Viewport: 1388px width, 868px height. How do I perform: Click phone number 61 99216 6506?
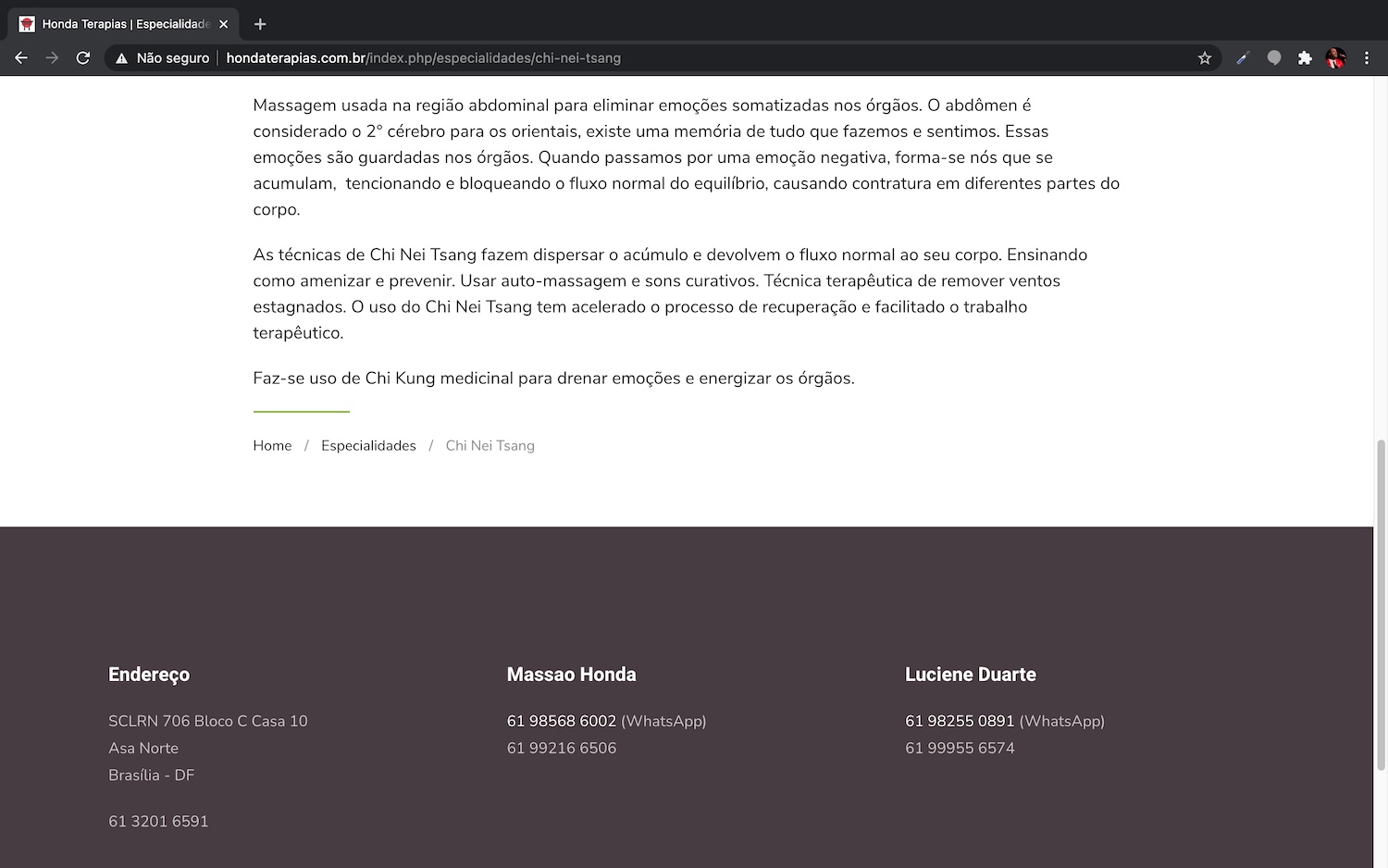click(x=561, y=748)
